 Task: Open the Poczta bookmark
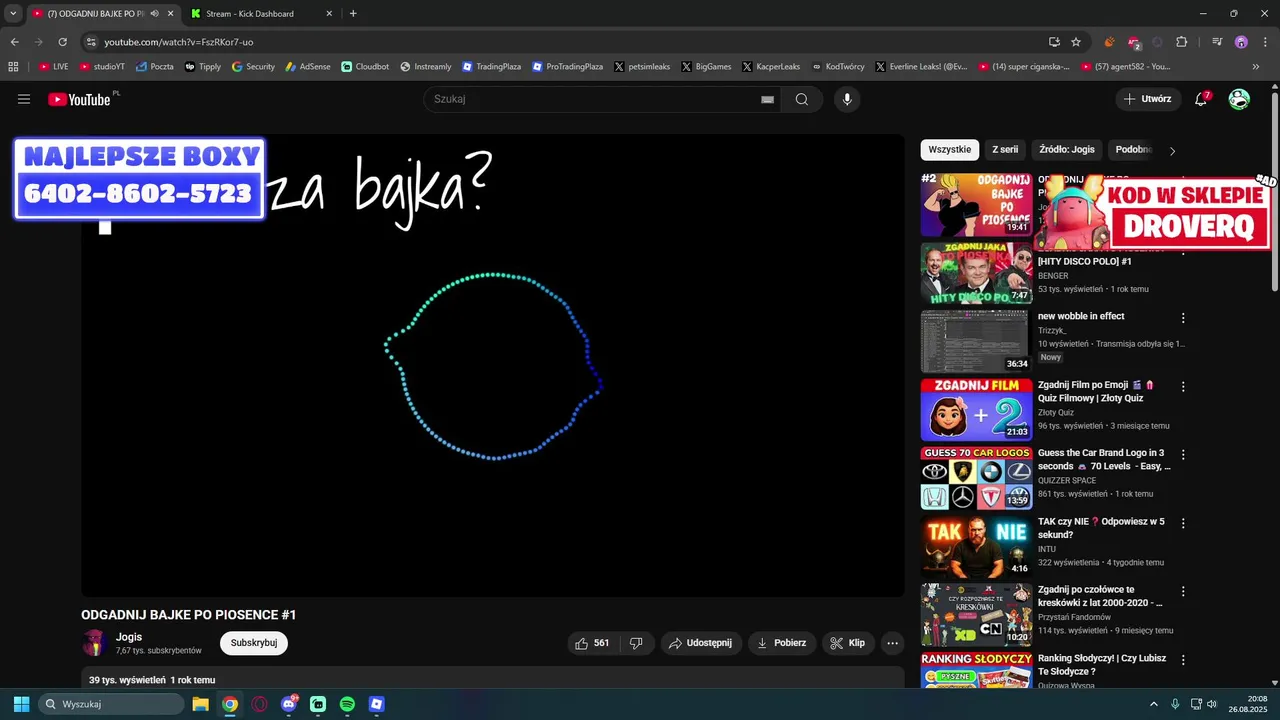[155, 66]
